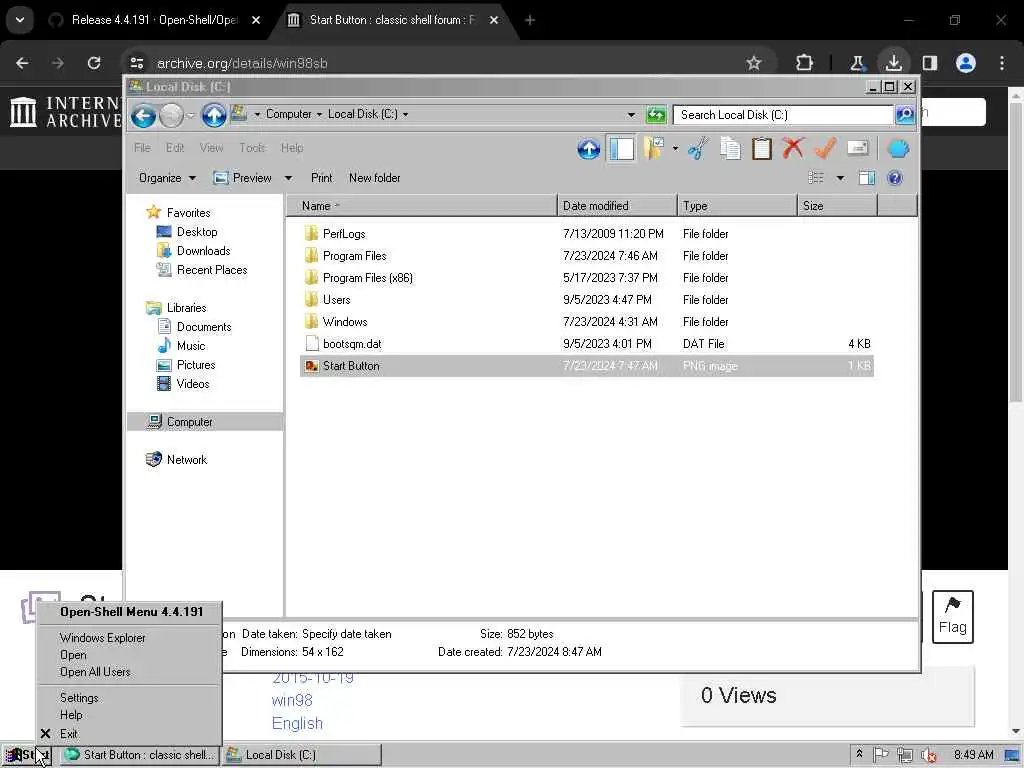Click the Explorer search magnifier button
The height and width of the screenshot is (768, 1024).
(904, 115)
